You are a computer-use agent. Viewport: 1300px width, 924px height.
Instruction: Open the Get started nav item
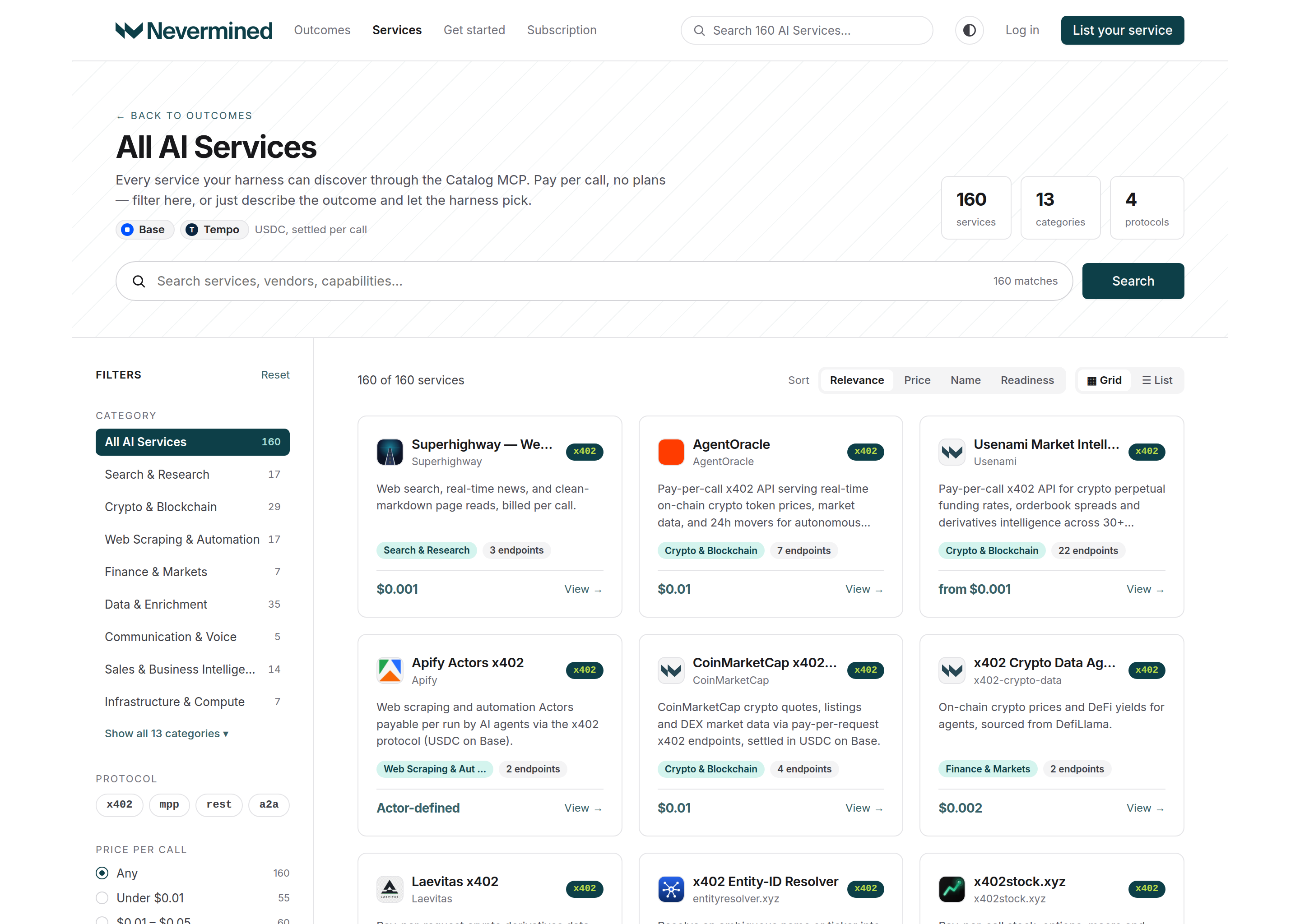pyautogui.click(x=474, y=30)
